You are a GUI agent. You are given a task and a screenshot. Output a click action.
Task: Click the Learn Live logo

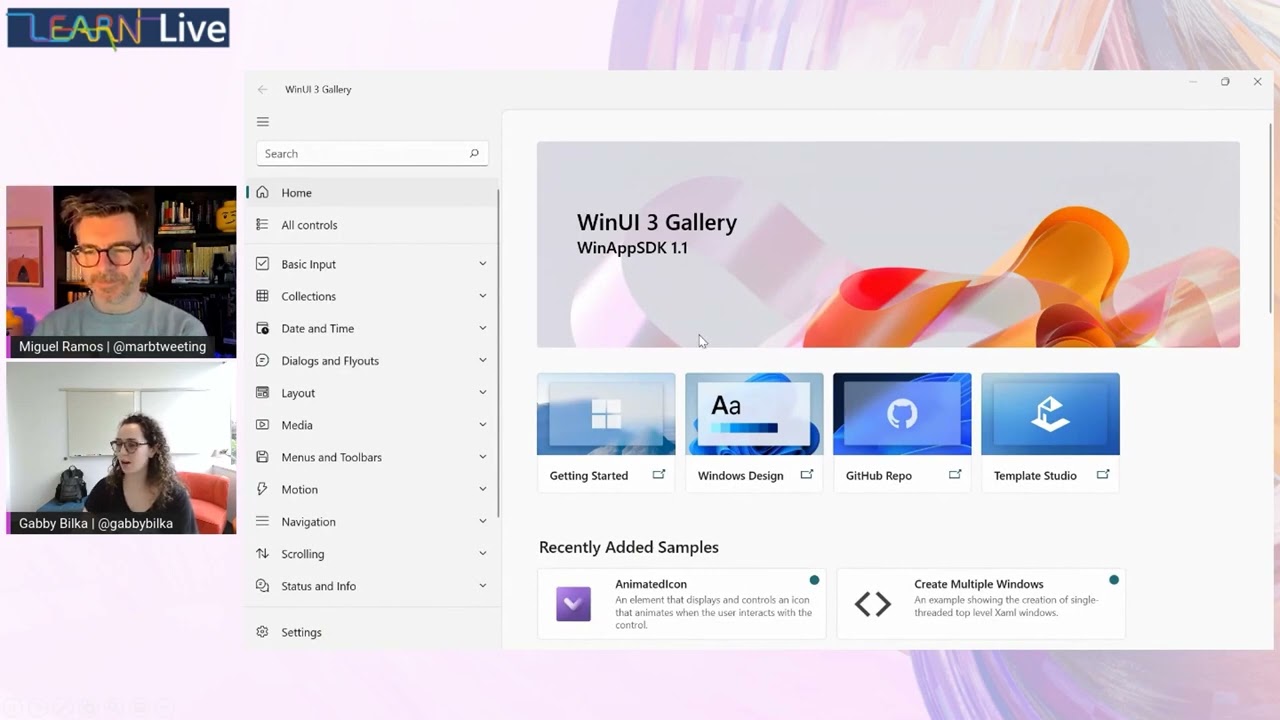118,28
